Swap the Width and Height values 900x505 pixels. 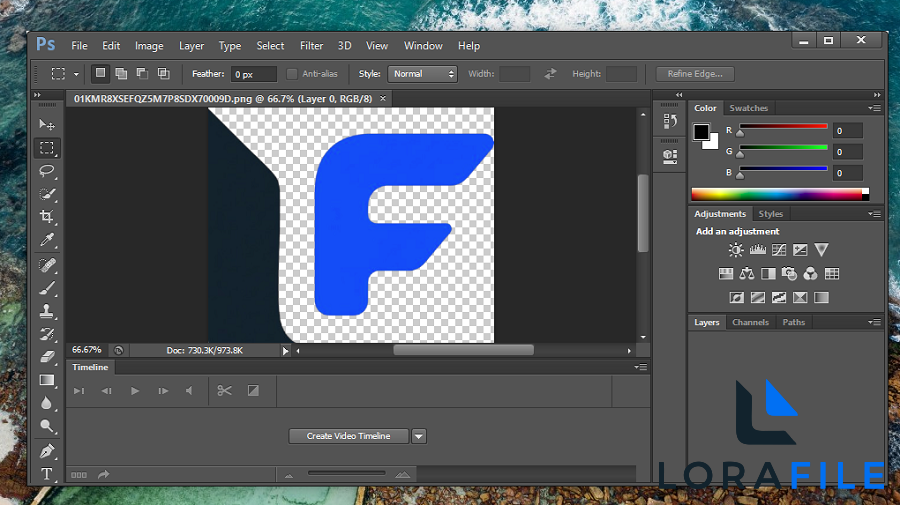pyautogui.click(x=550, y=74)
